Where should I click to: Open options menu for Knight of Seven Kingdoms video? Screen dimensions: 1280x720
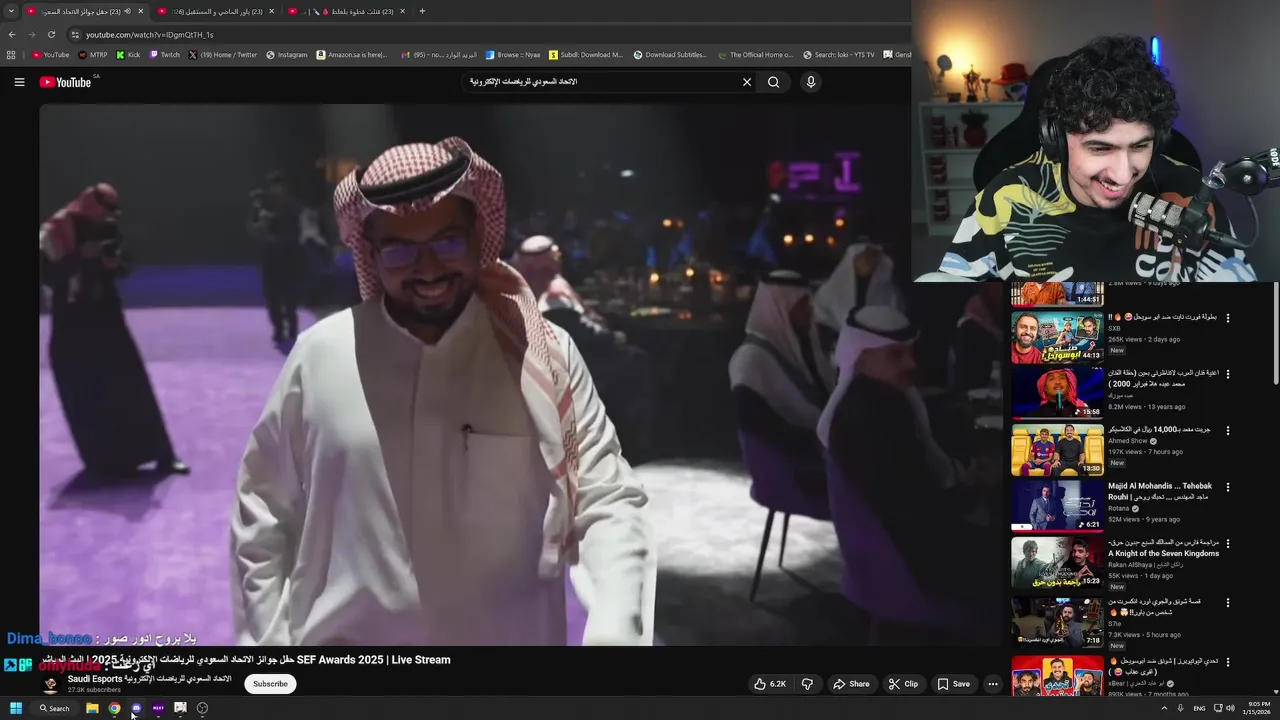(x=1228, y=544)
